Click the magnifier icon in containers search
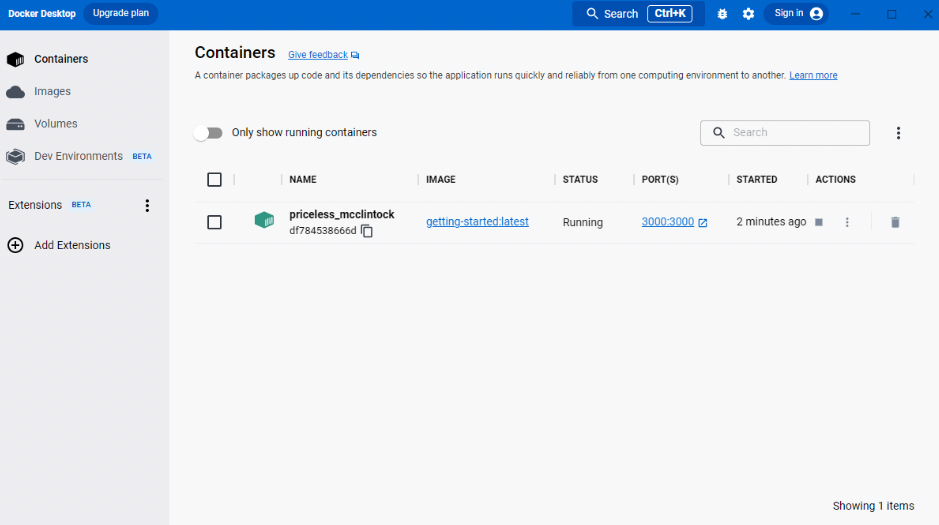 coord(719,133)
